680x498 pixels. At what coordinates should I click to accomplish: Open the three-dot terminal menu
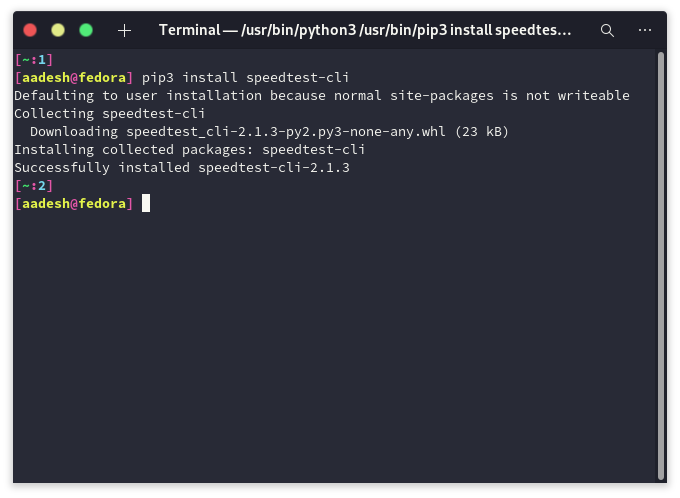point(644,30)
